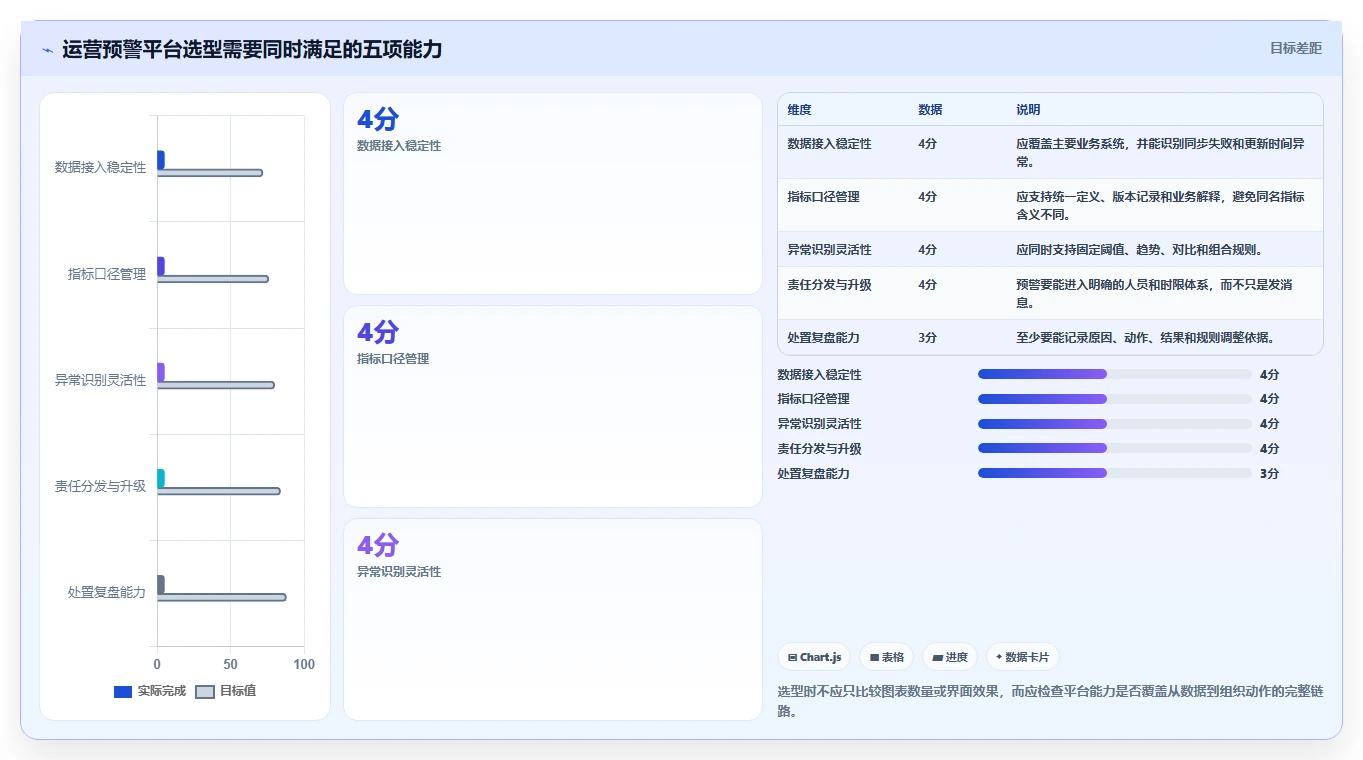Image resolution: width=1363 pixels, height=760 pixels.
Task: Click the 4分 score on the 异常识别灵活性 card
Action: (x=378, y=546)
